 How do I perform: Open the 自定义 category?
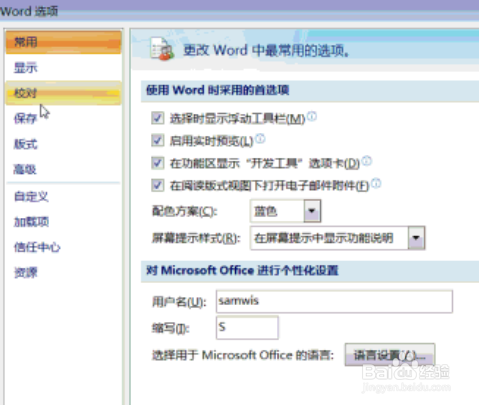[63, 196]
